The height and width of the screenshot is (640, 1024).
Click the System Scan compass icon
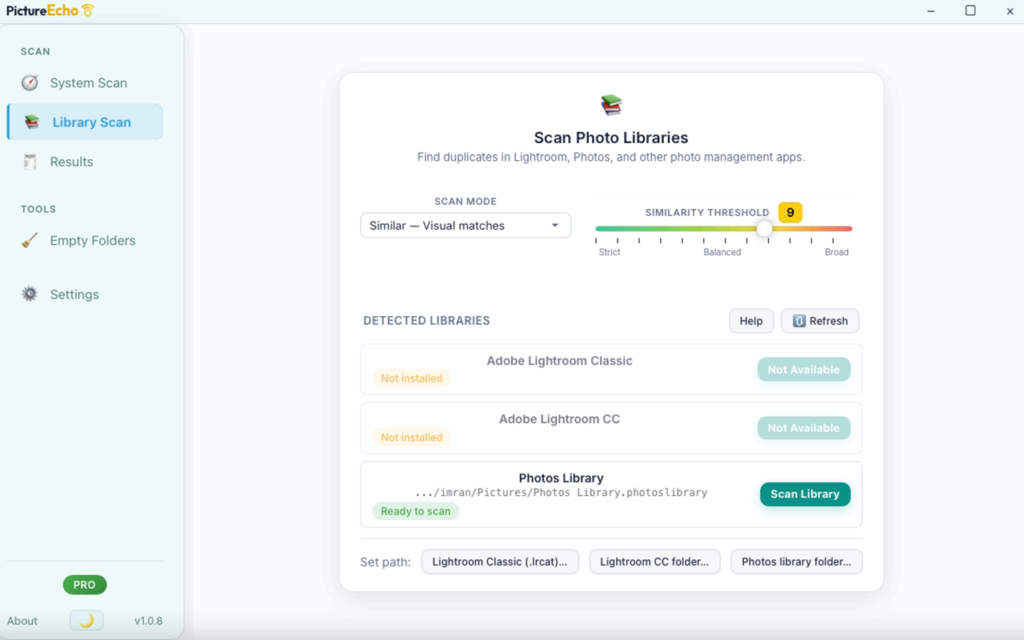(30, 83)
